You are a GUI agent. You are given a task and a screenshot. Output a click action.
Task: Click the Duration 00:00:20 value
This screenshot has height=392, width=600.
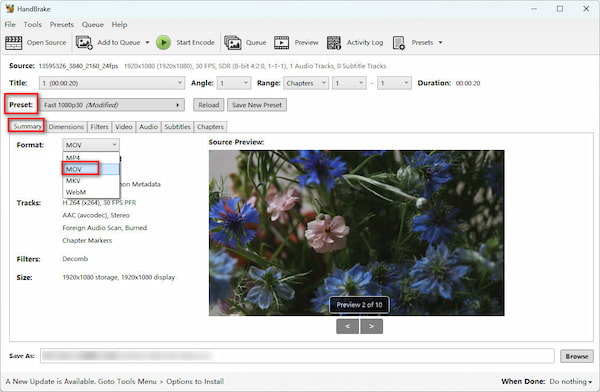(468, 83)
